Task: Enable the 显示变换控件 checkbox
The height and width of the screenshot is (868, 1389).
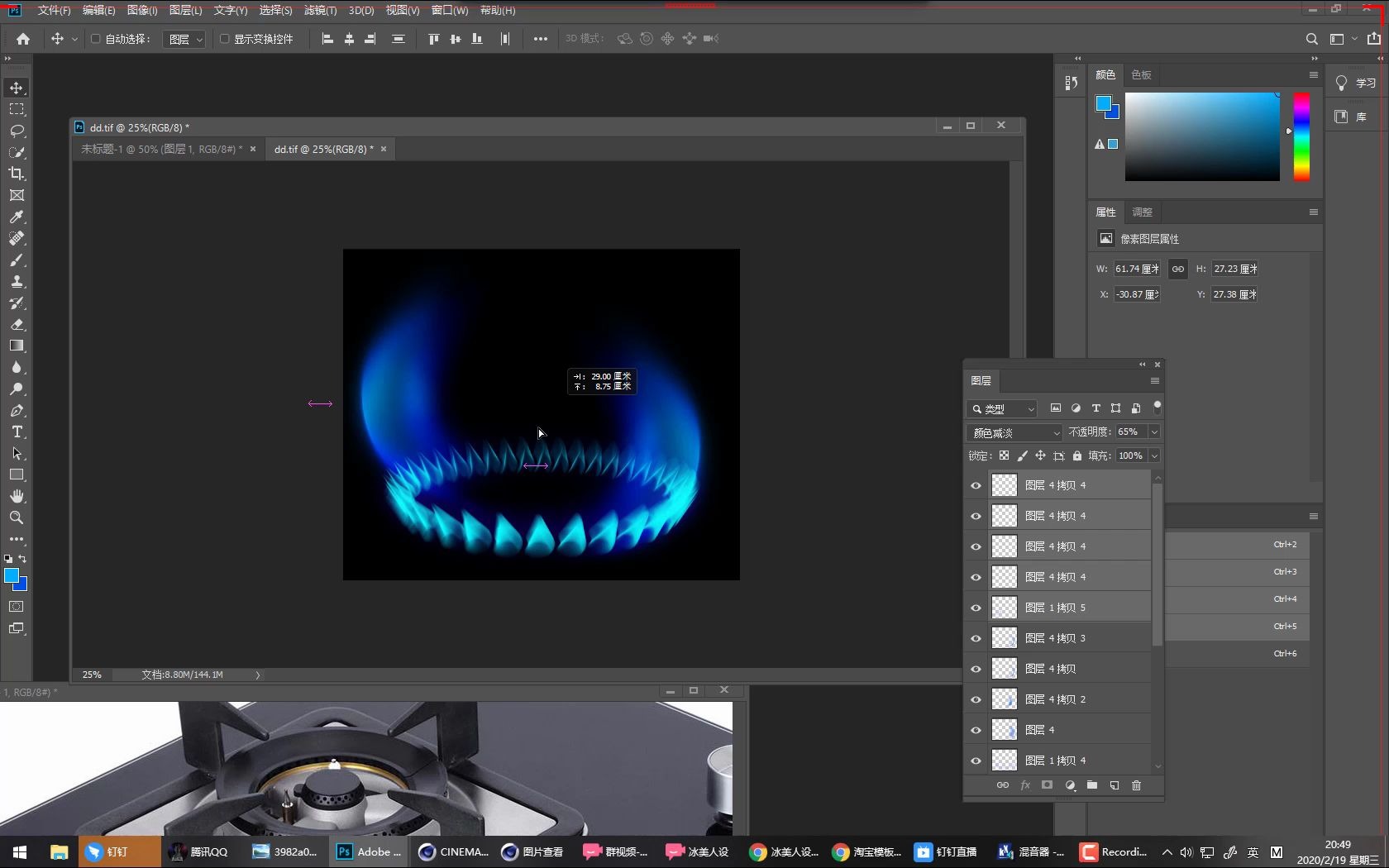Action: point(224,39)
